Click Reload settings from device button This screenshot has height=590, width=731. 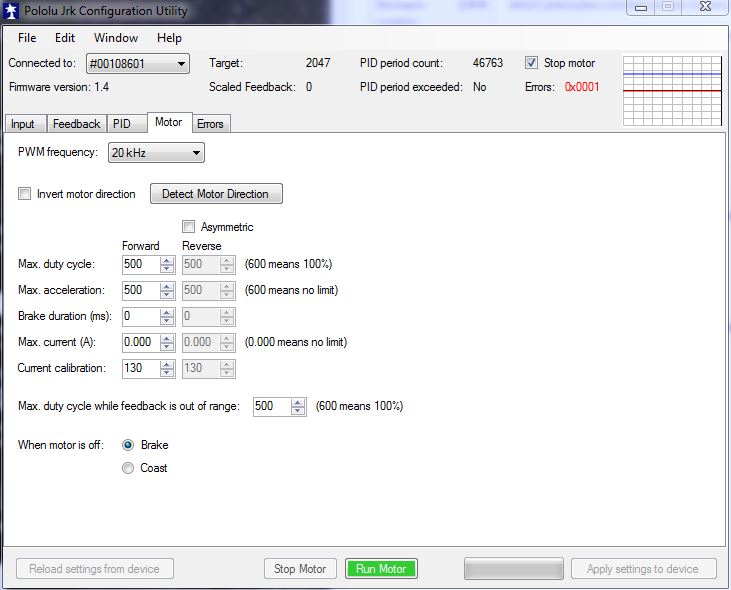95,569
